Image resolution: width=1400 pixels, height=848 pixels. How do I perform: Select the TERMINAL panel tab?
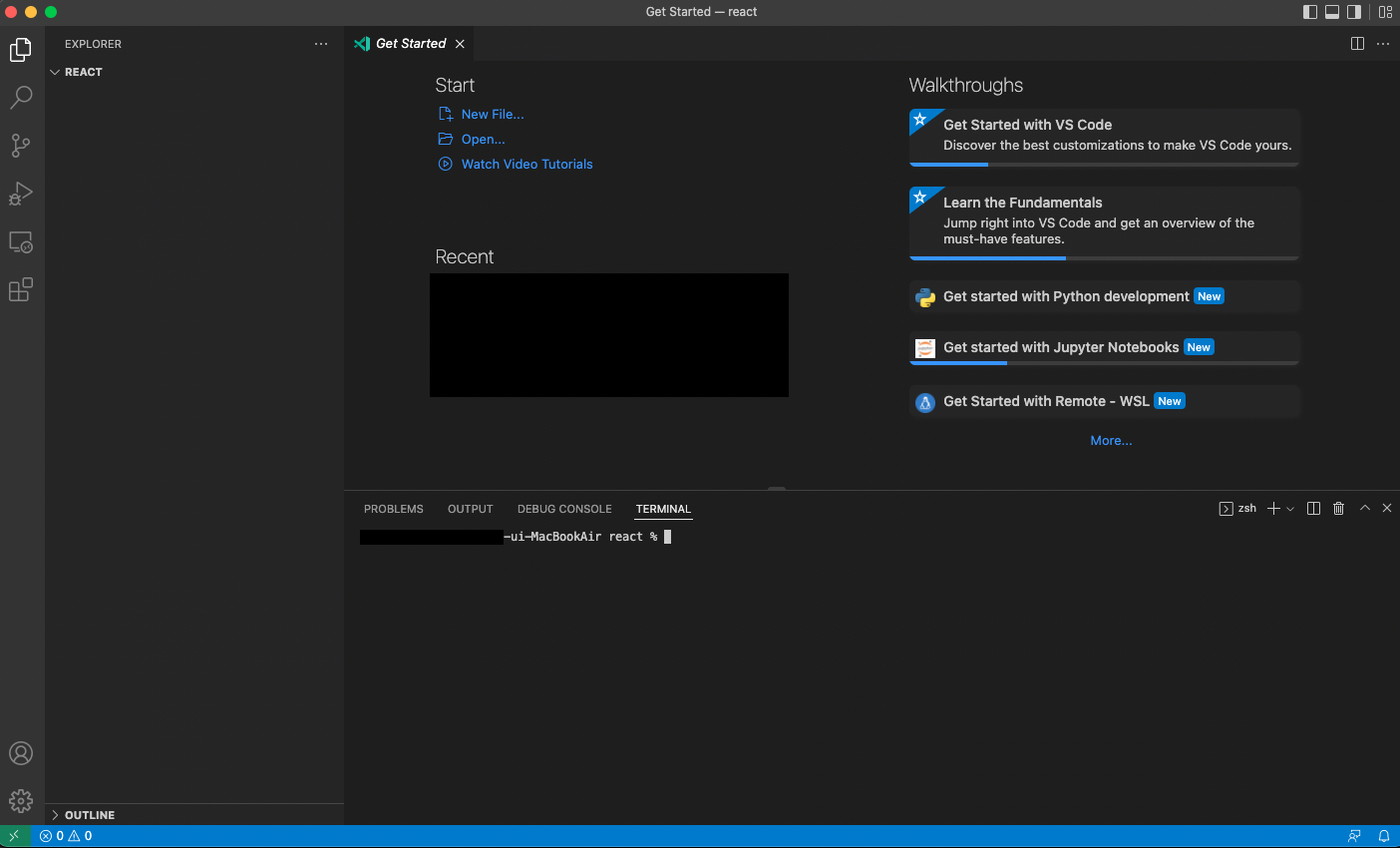pos(663,509)
